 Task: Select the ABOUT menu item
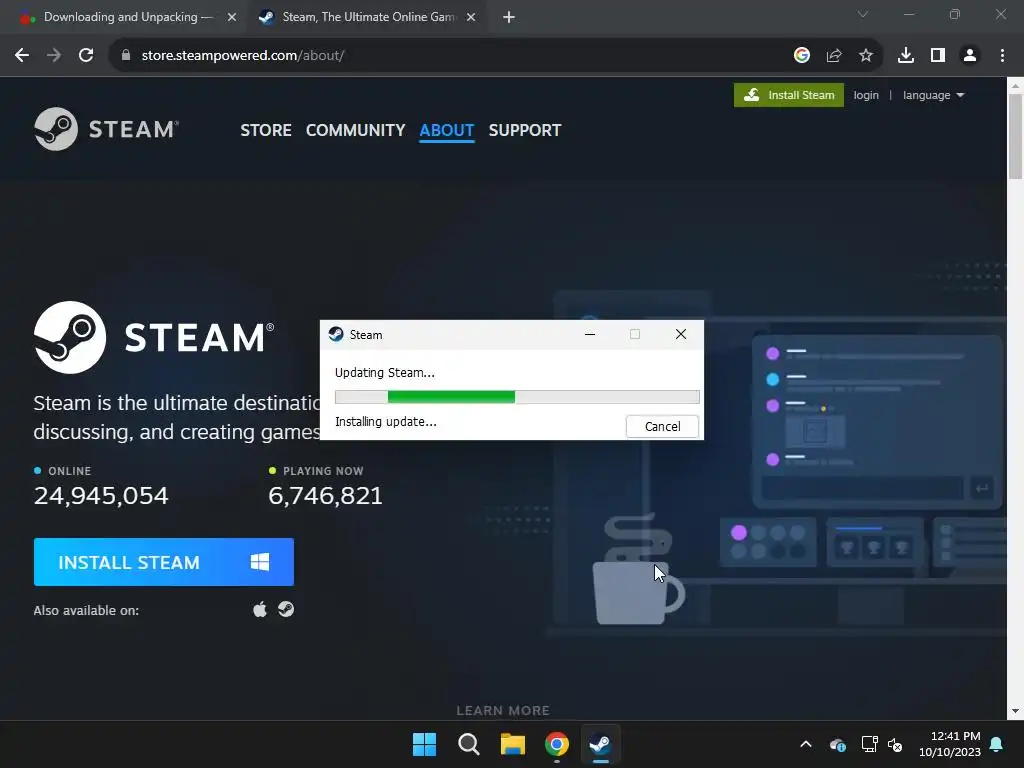(x=447, y=130)
